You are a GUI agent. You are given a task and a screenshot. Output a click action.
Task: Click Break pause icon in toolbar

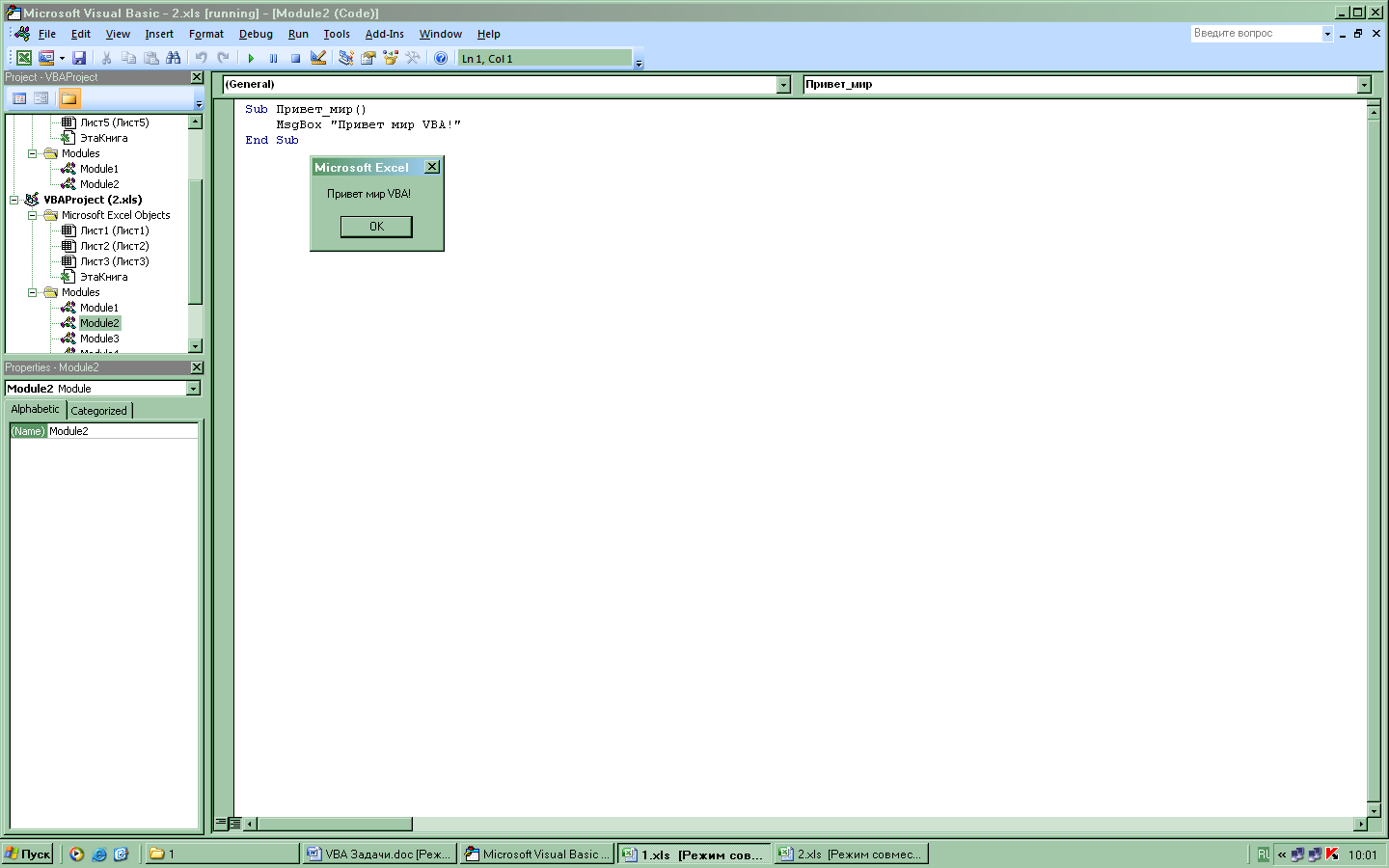click(x=273, y=58)
